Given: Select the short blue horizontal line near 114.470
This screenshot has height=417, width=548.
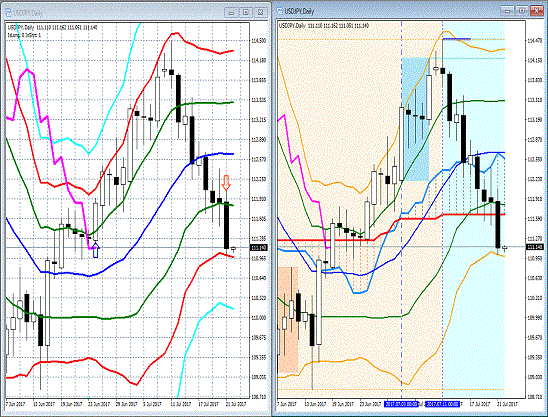Looking at the screenshot, I should pyautogui.click(x=456, y=39).
